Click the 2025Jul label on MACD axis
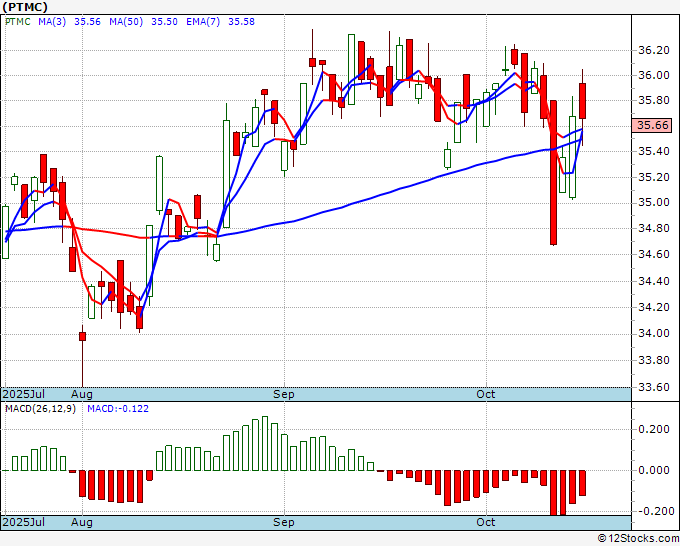Viewport: 680px width, 546px height. tap(23, 522)
